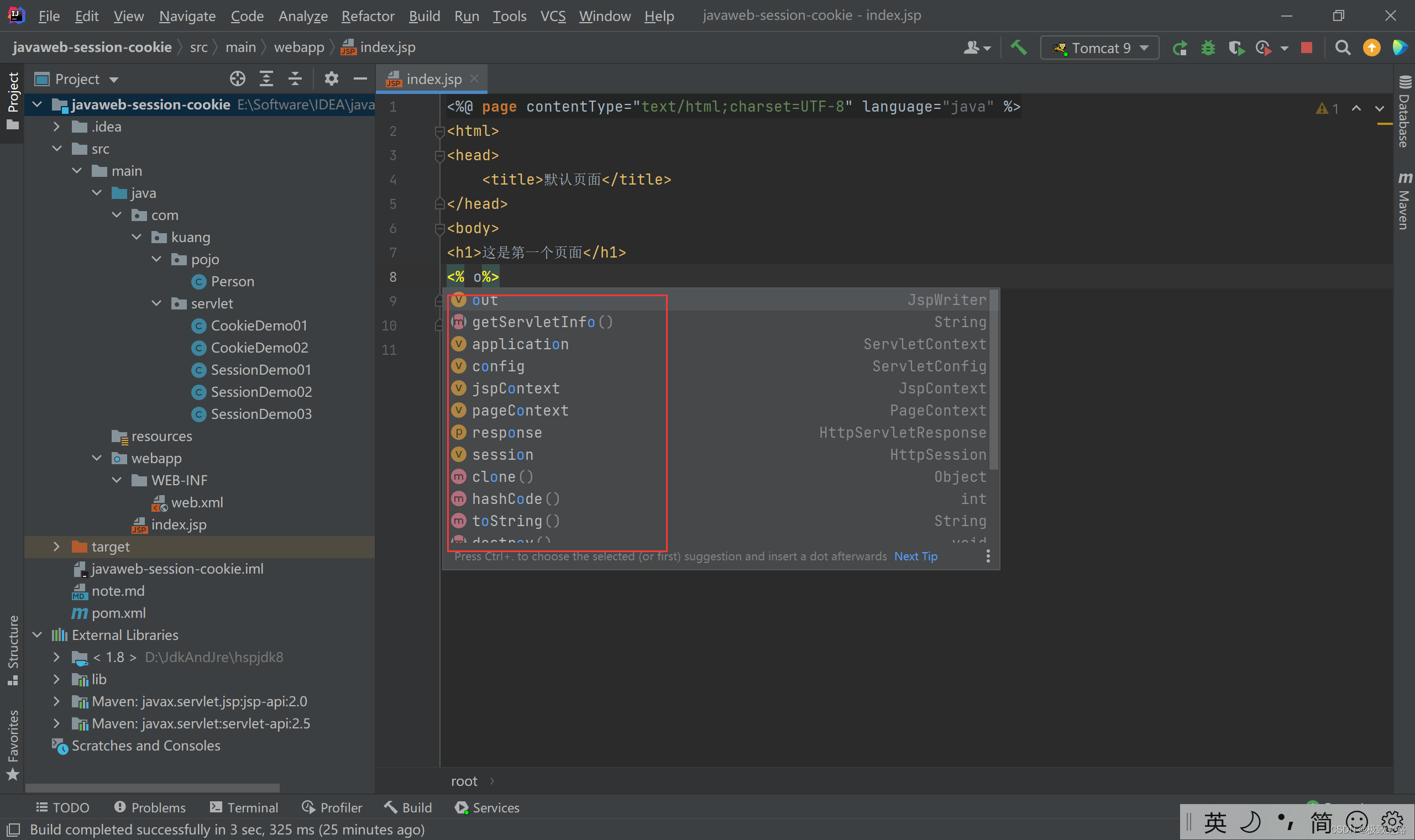The height and width of the screenshot is (840, 1415).
Task: Go to next highlighted error arrow
Action: [x=1379, y=108]
